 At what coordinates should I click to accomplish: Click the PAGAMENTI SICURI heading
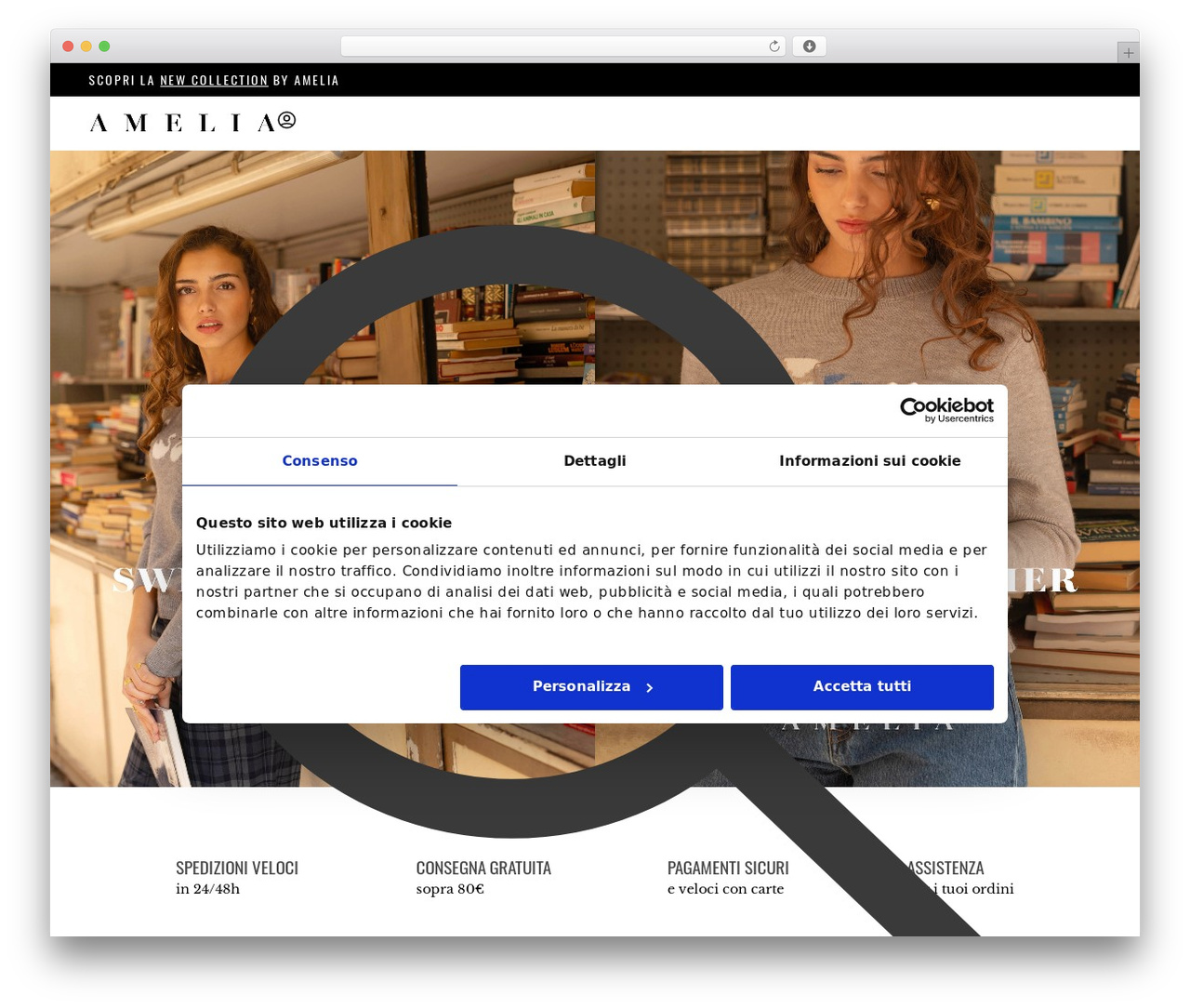click(x=728, y=868)
